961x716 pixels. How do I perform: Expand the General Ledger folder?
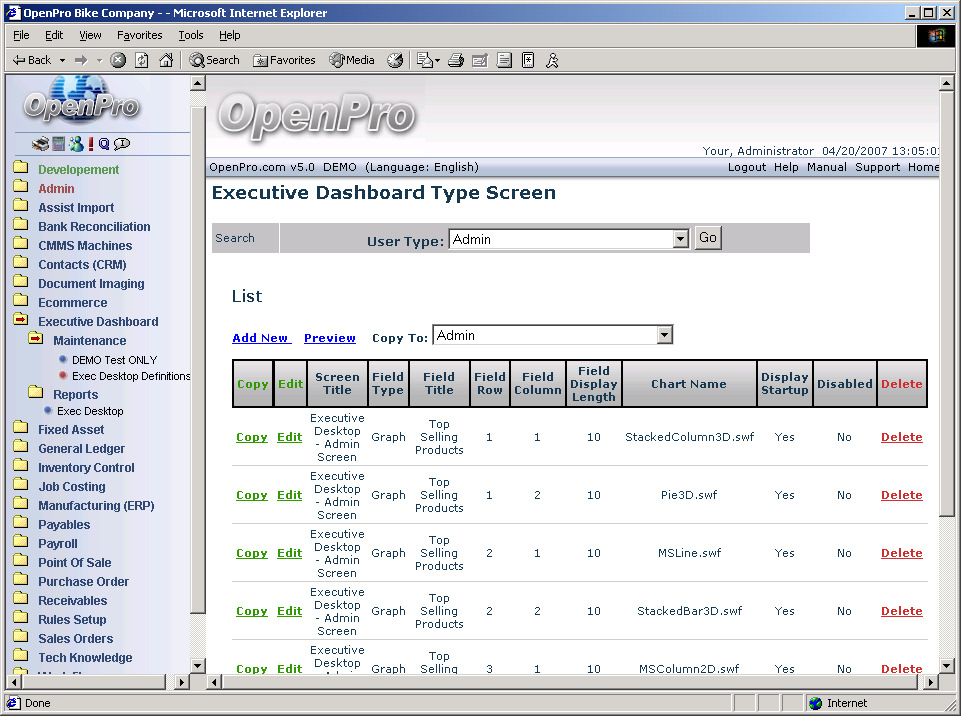pyautogui.click(x=21, y=449)
